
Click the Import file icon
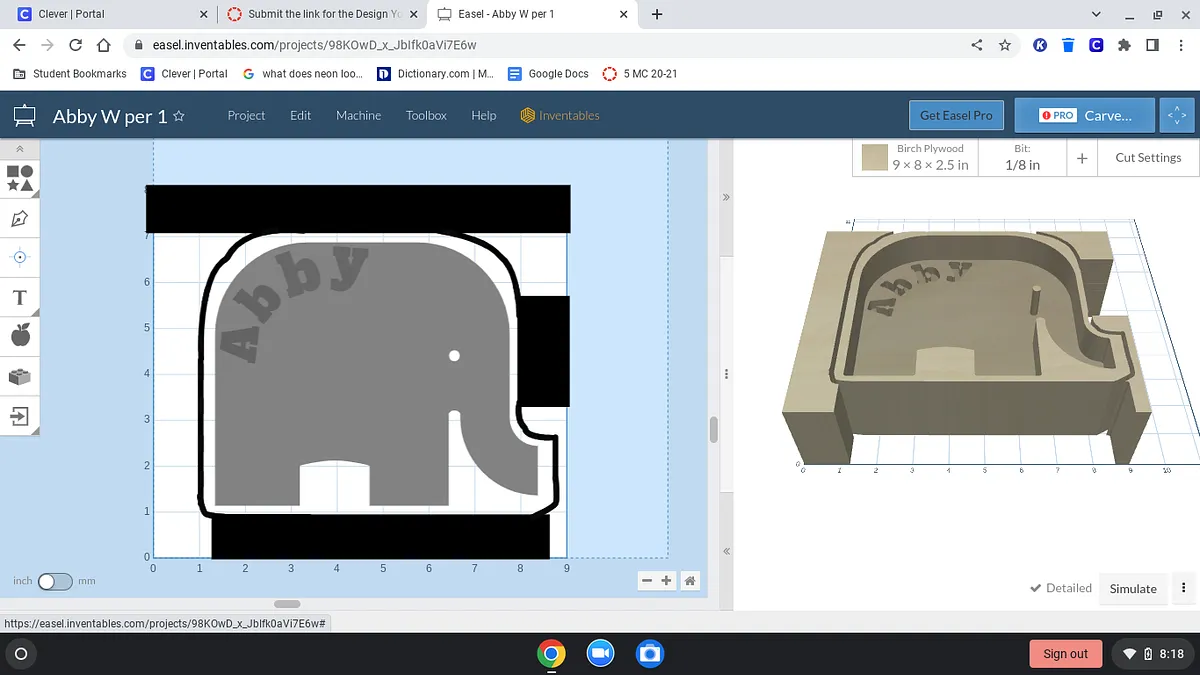[x=20, y=415]
